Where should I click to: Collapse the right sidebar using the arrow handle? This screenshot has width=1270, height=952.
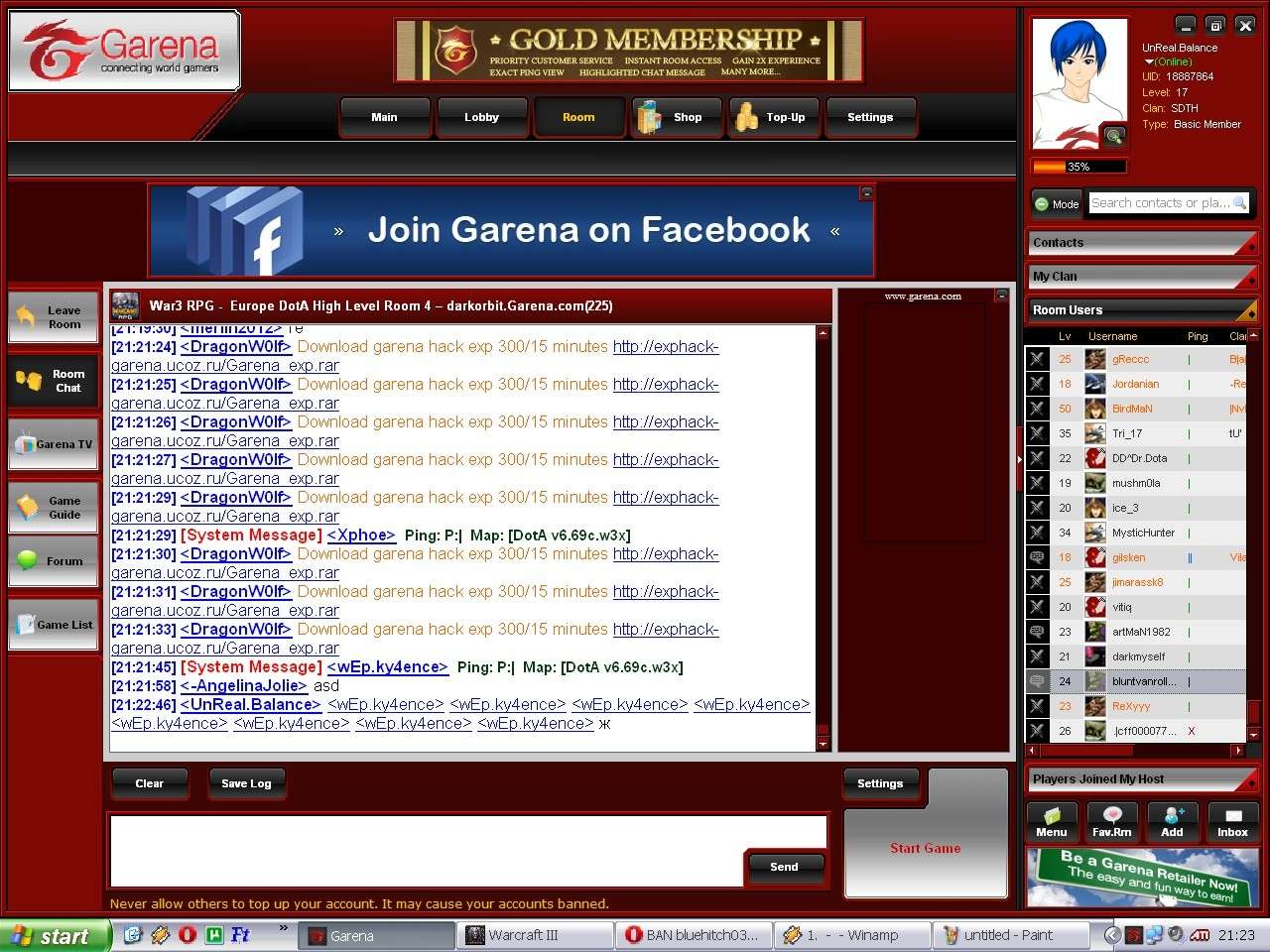1019,459
